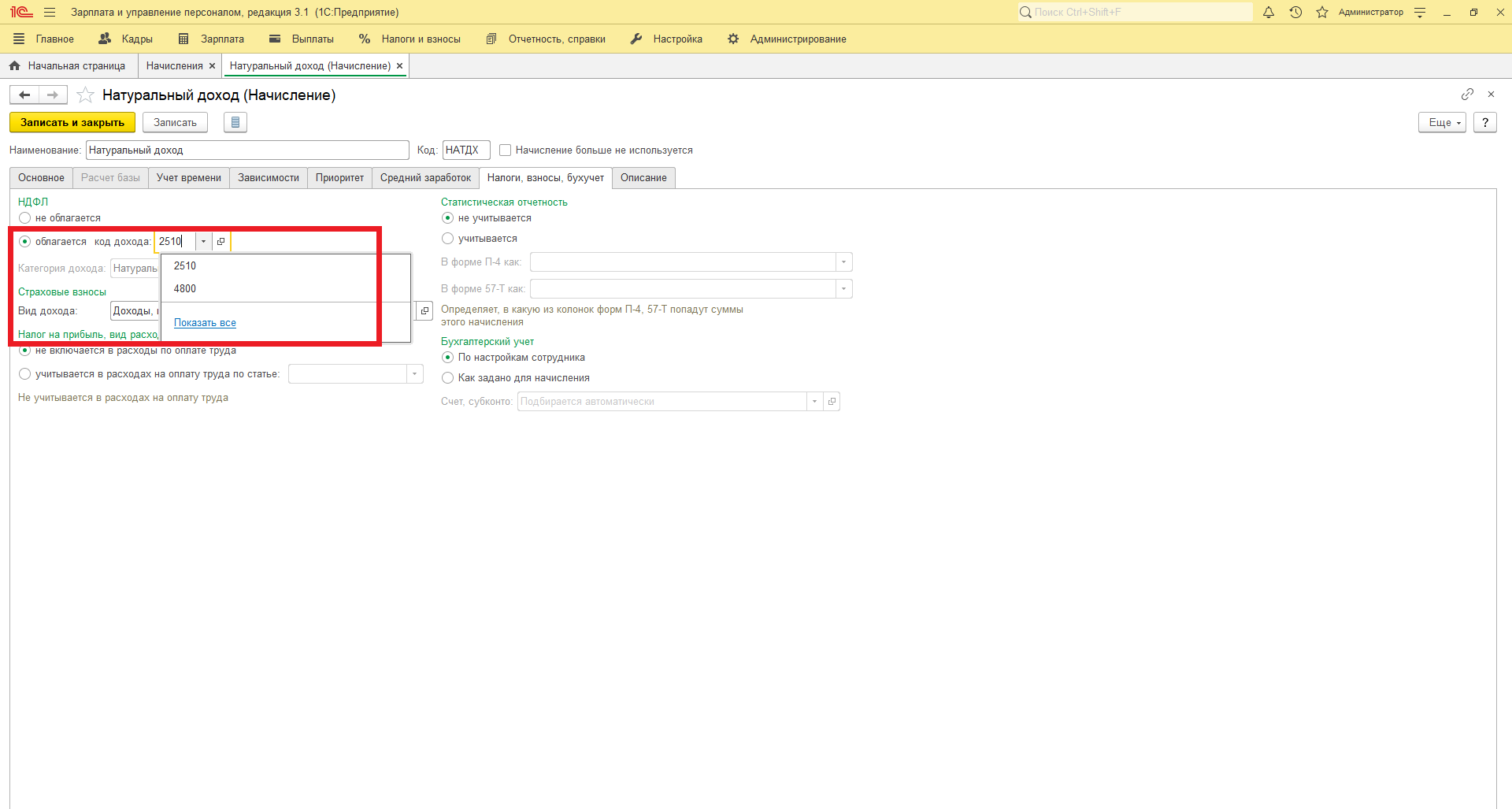Click the notifications bell icon

click(1268, 13)
